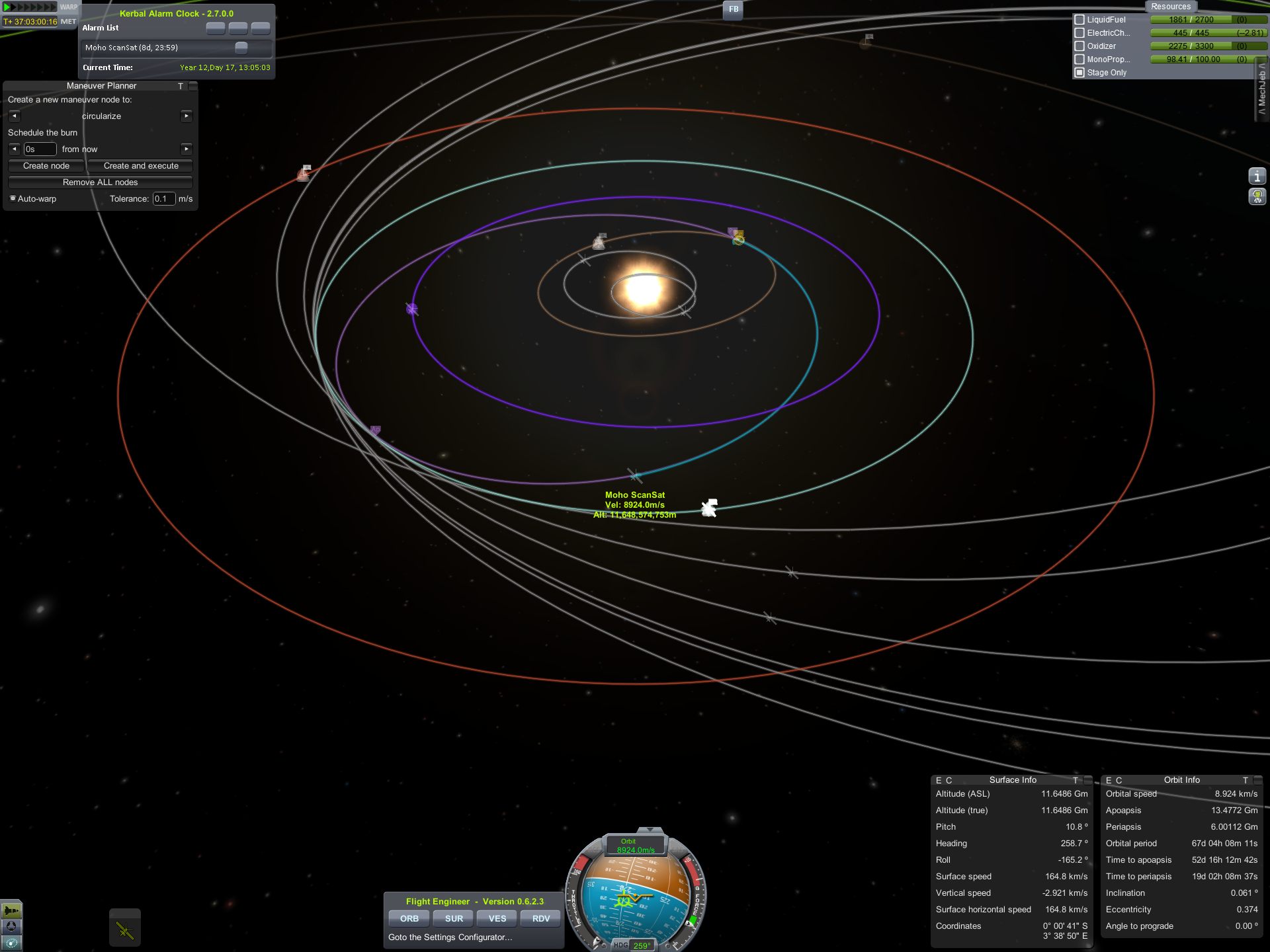
Task: Click the green time warp play arrow
Action: pyautogui.click(x=7, y=7)
